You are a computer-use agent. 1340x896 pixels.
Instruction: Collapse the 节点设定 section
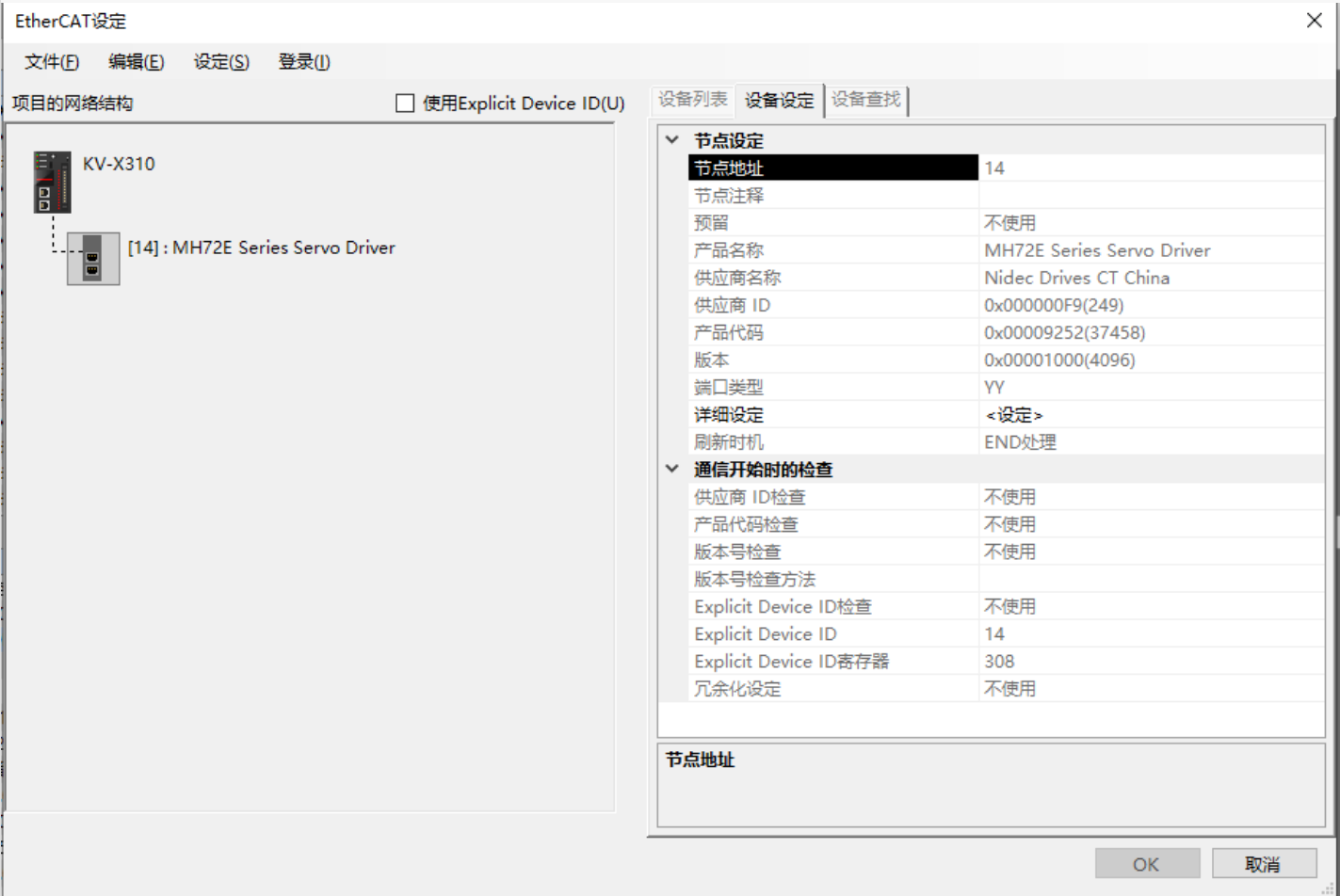click(x=672, y=140)
